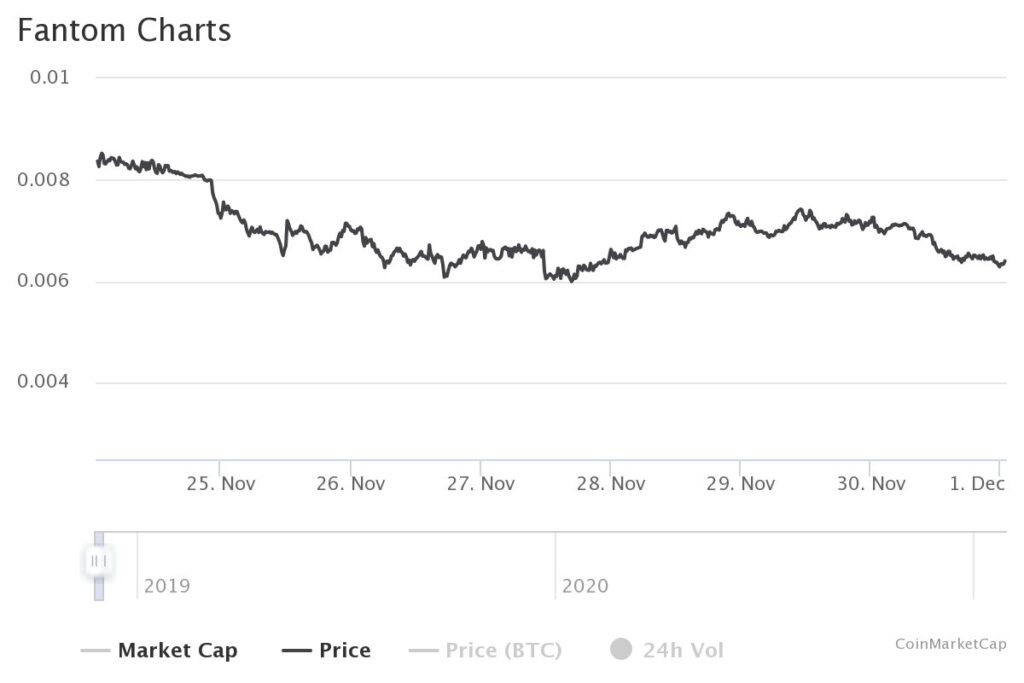
Task: Select the 25. Nov date label
Action: [222, 484]
